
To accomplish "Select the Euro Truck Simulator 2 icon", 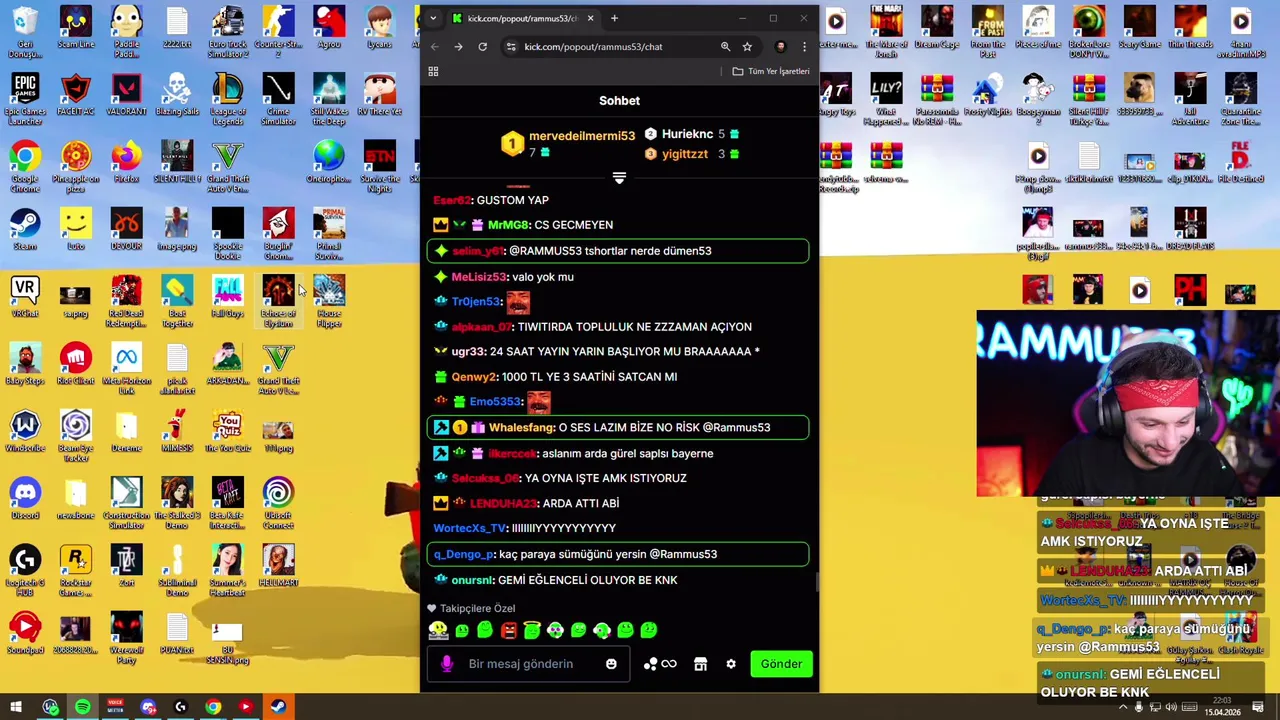I will [228, 32].
